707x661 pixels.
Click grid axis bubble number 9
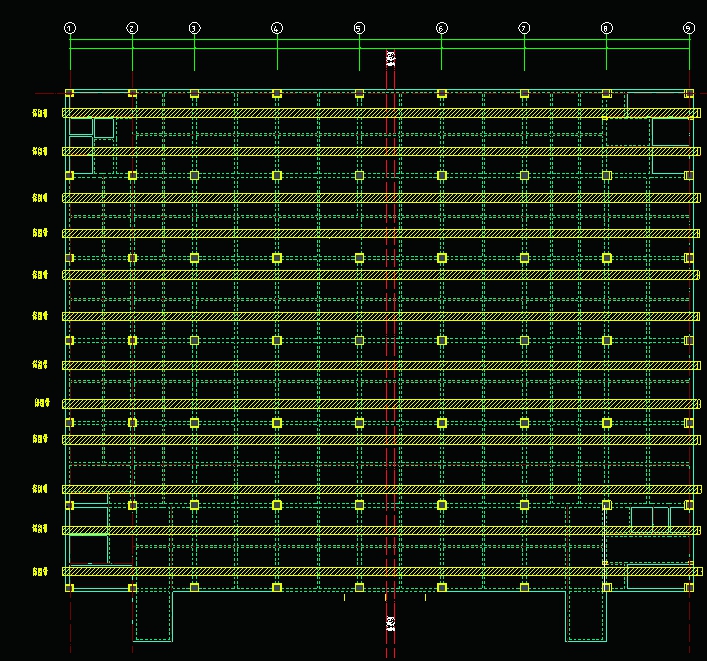pos(688,28)
